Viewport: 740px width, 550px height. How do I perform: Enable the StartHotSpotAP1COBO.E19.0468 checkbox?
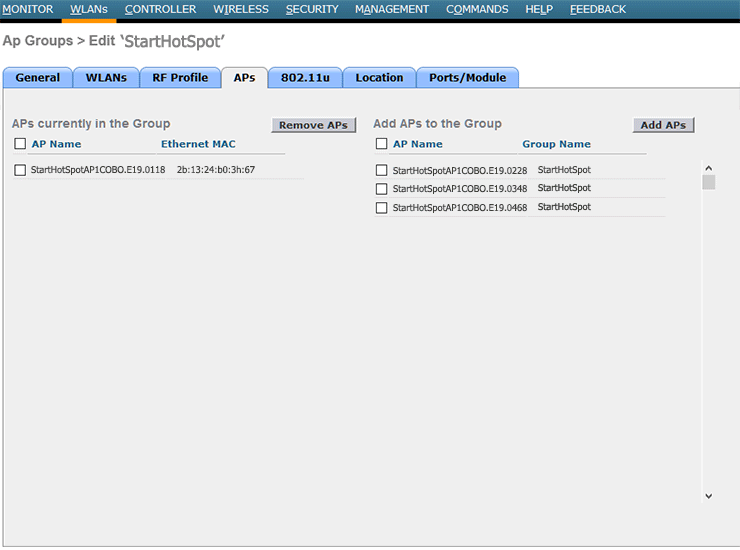pos(381,208)
